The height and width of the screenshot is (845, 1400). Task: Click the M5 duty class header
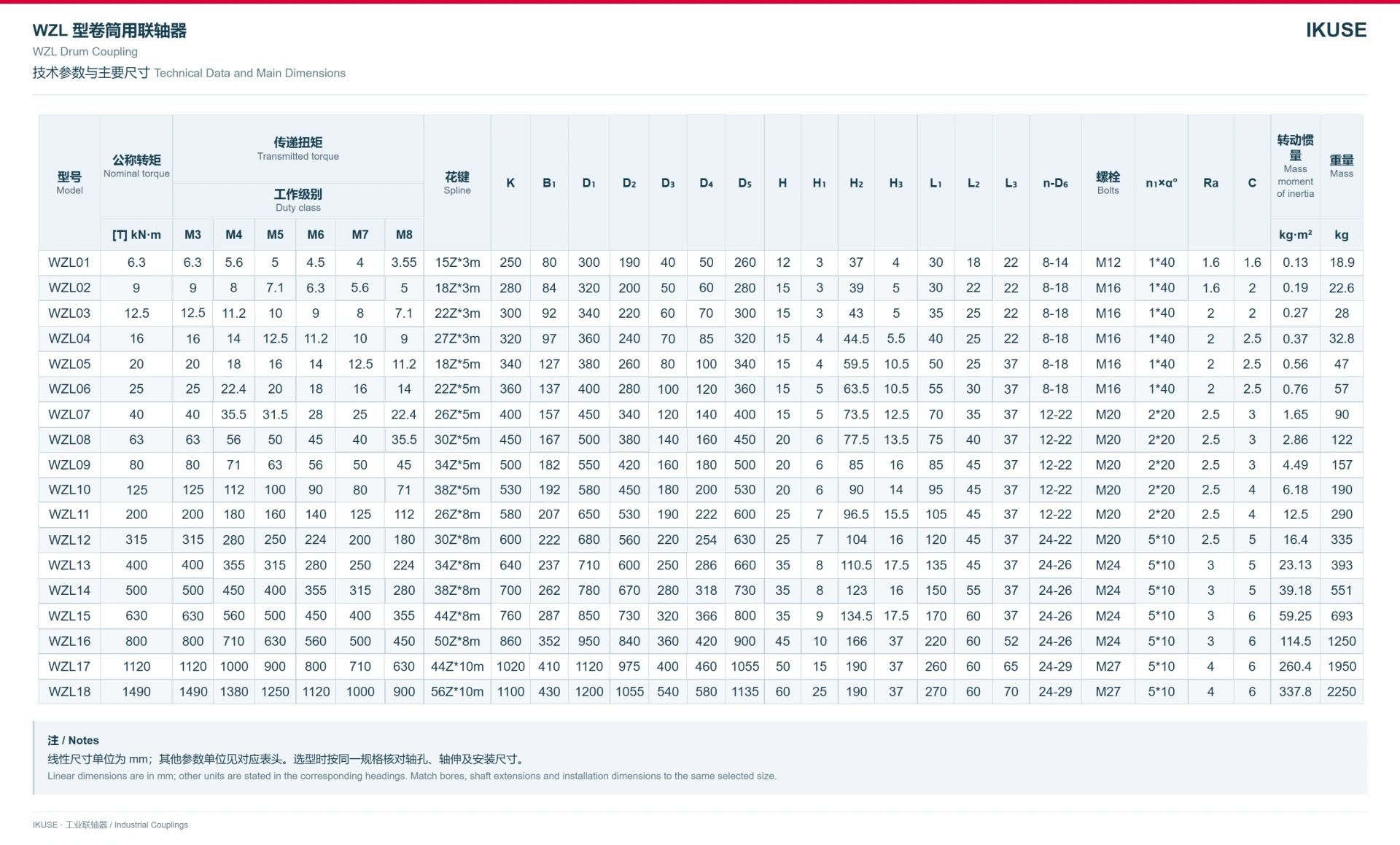point(275,235)
